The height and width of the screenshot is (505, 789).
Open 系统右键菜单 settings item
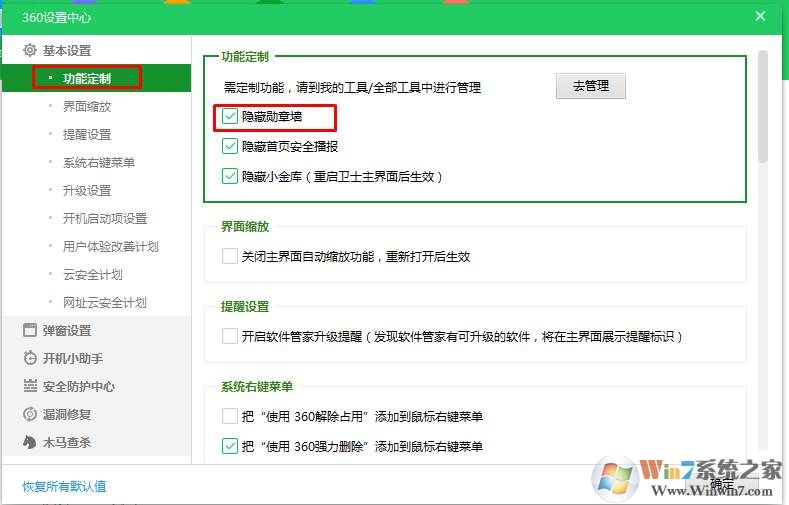pos(99,162)
